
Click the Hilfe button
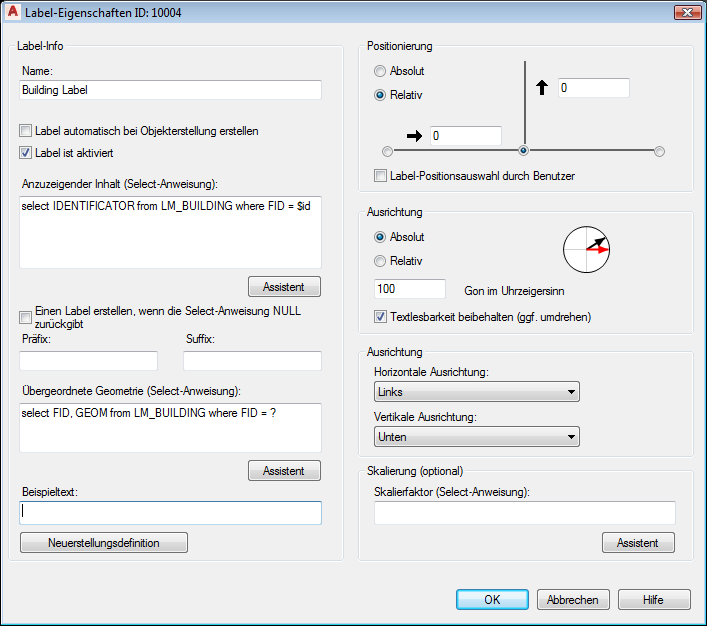[654, 599]
